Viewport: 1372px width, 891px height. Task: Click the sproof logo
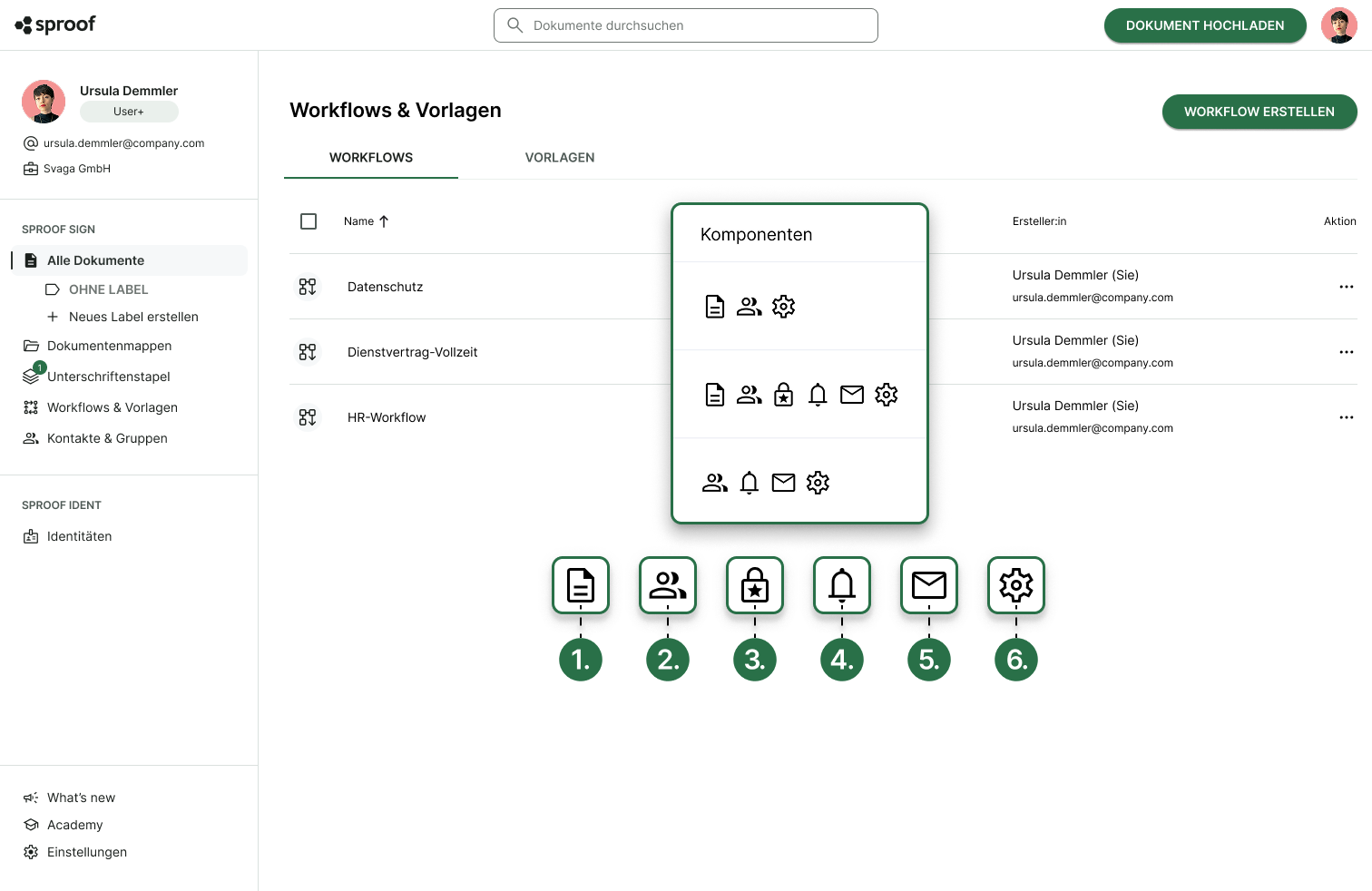coord(55,24)
